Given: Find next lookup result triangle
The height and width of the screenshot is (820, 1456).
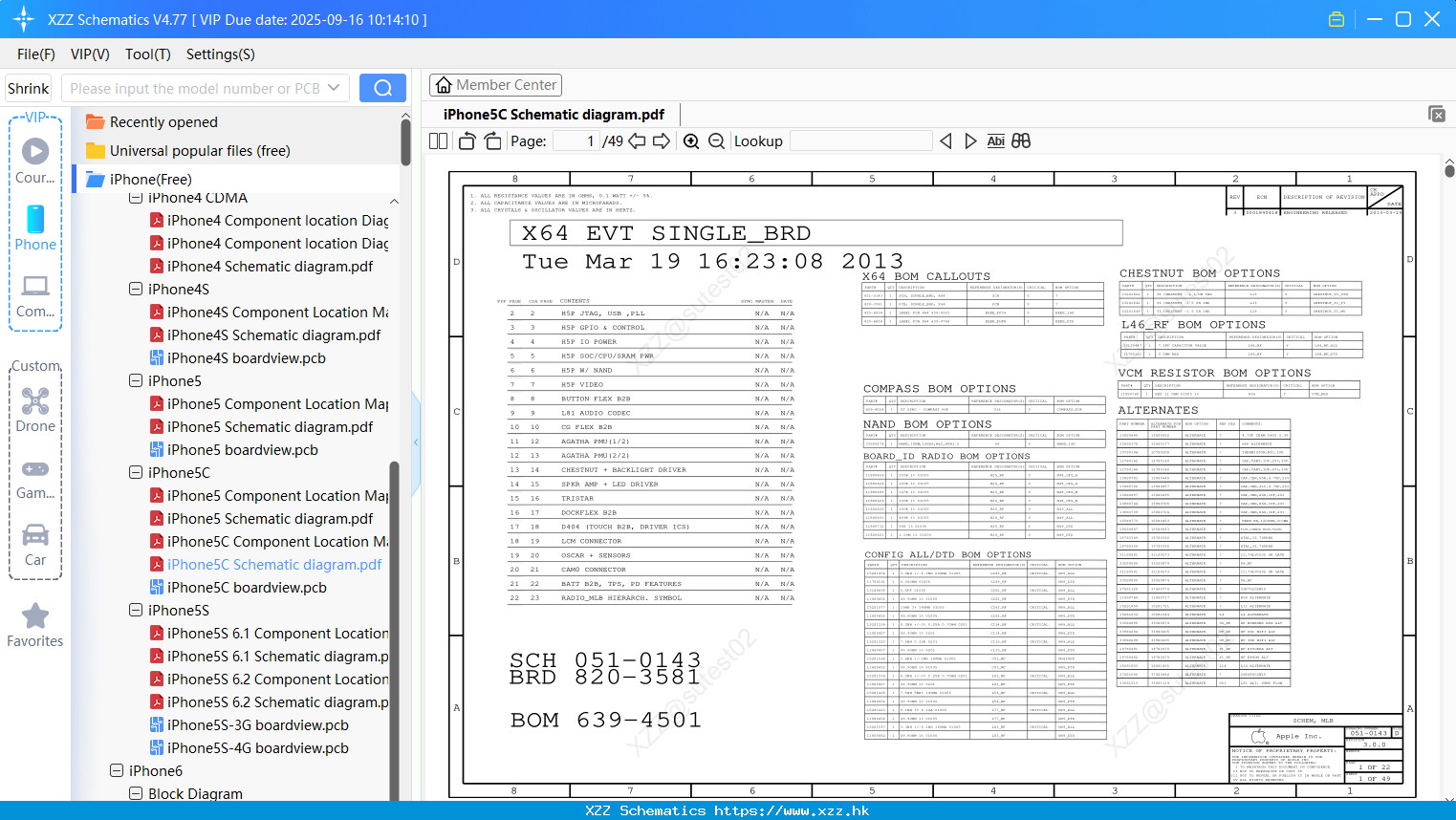Looking at the screenshot, I should [x=970, y=141].
